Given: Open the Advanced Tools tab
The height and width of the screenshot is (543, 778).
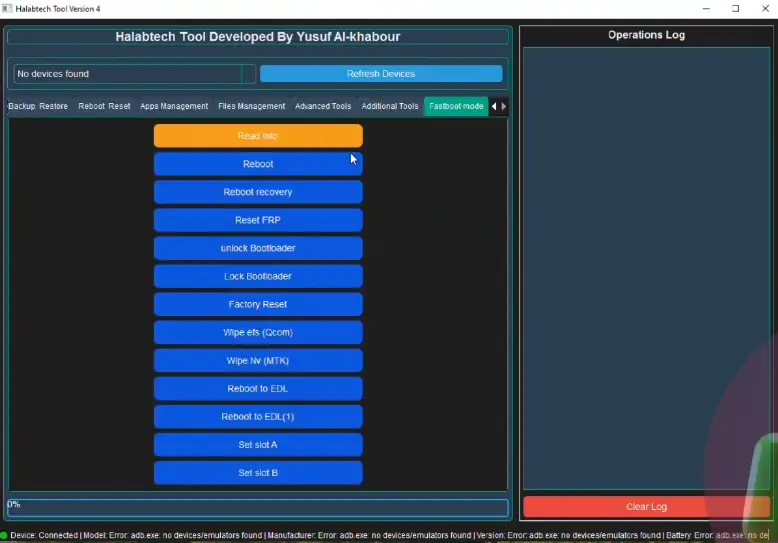Looking at the screenshot, I should (x=323, y=106).
